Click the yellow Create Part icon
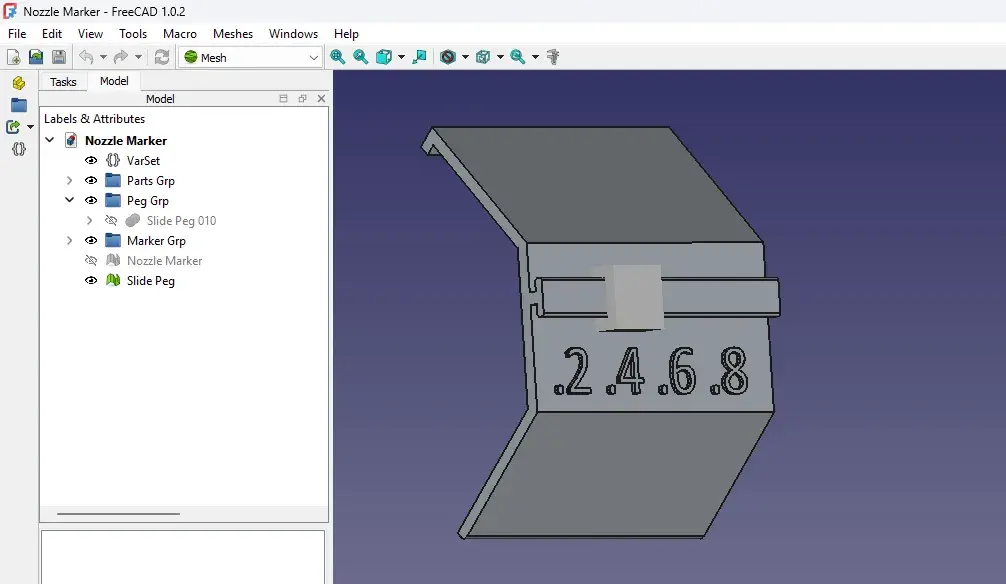Image resolution: width=1006 pixels, height=584 pixels. tap(19, 83)
